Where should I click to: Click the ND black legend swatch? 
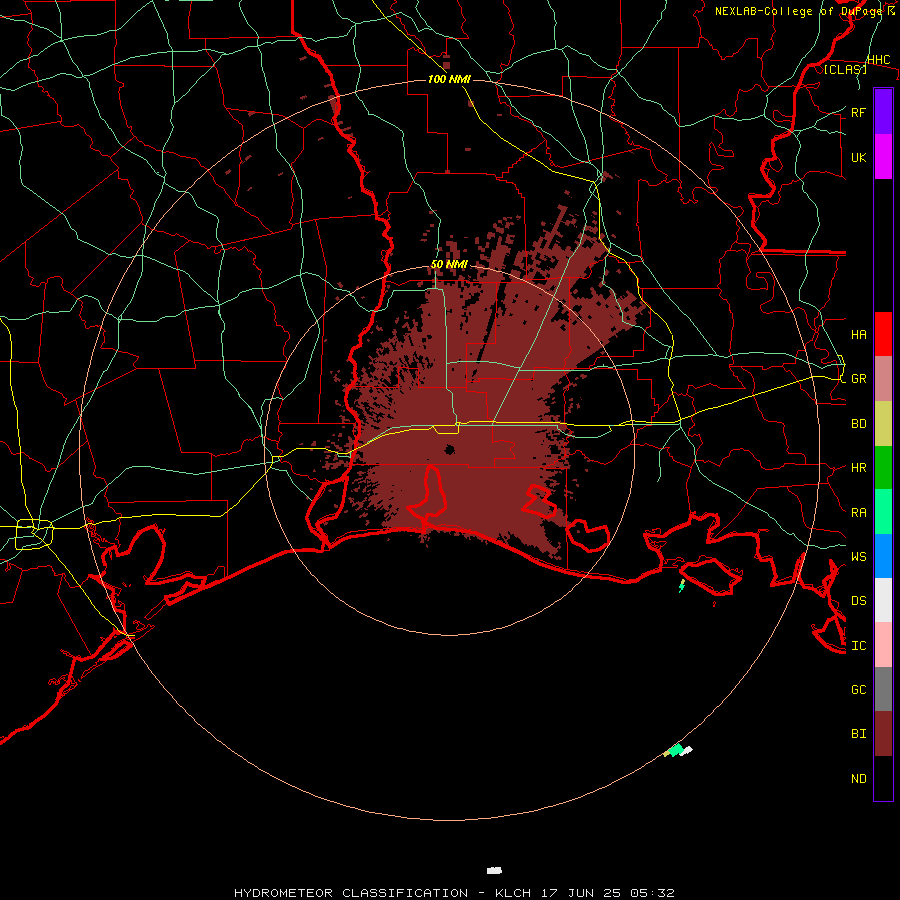pos(883,778)
